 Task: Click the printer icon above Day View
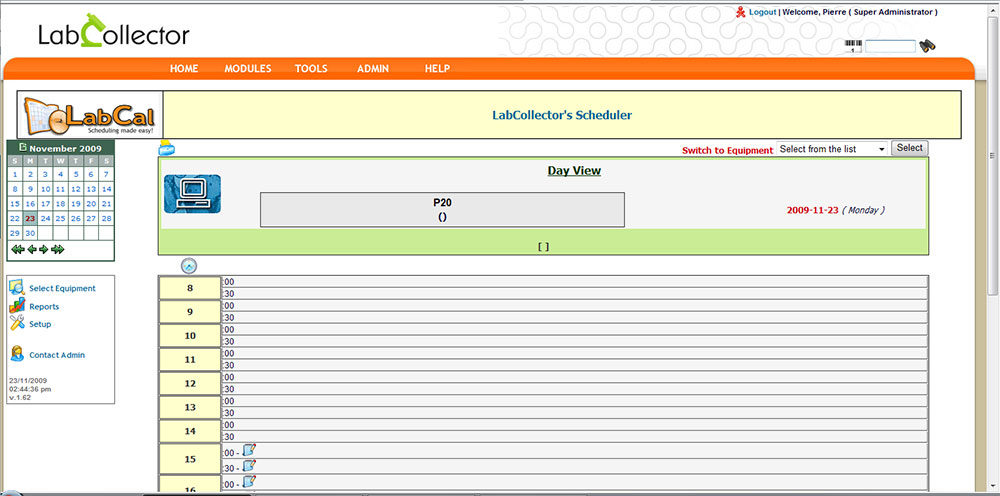166,147
